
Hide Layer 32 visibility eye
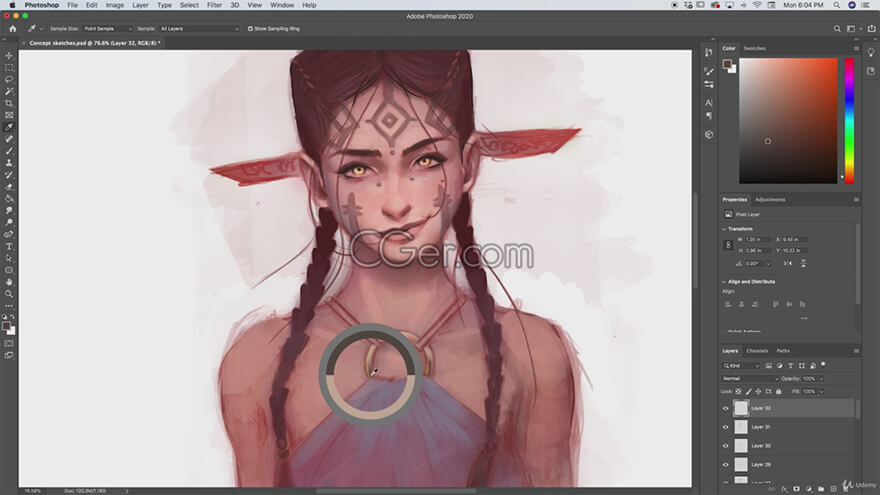pyautogui.click(x=725, y=409)
